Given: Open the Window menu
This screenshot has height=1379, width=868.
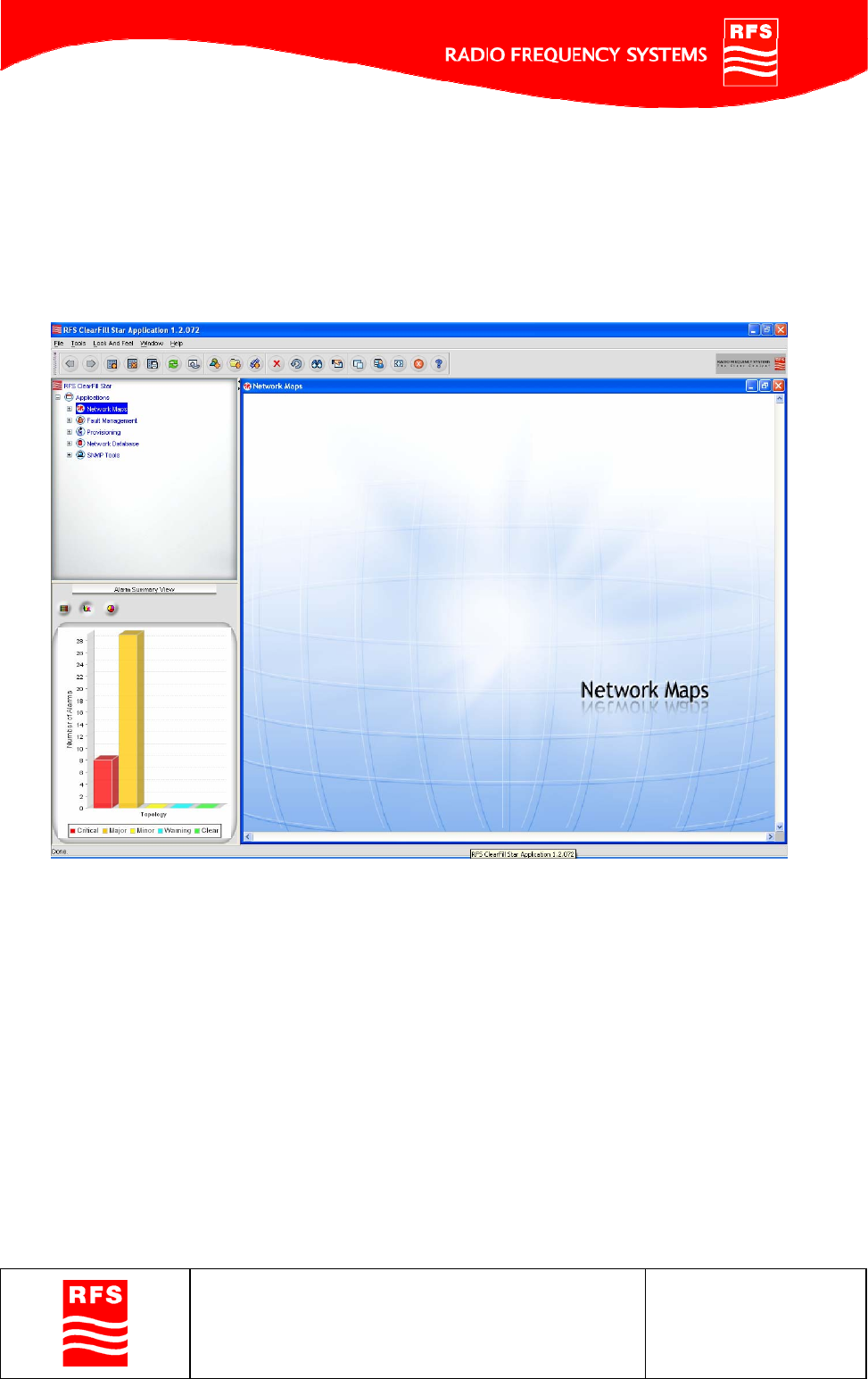Looking at the screenshot, I should coord(152,344).
